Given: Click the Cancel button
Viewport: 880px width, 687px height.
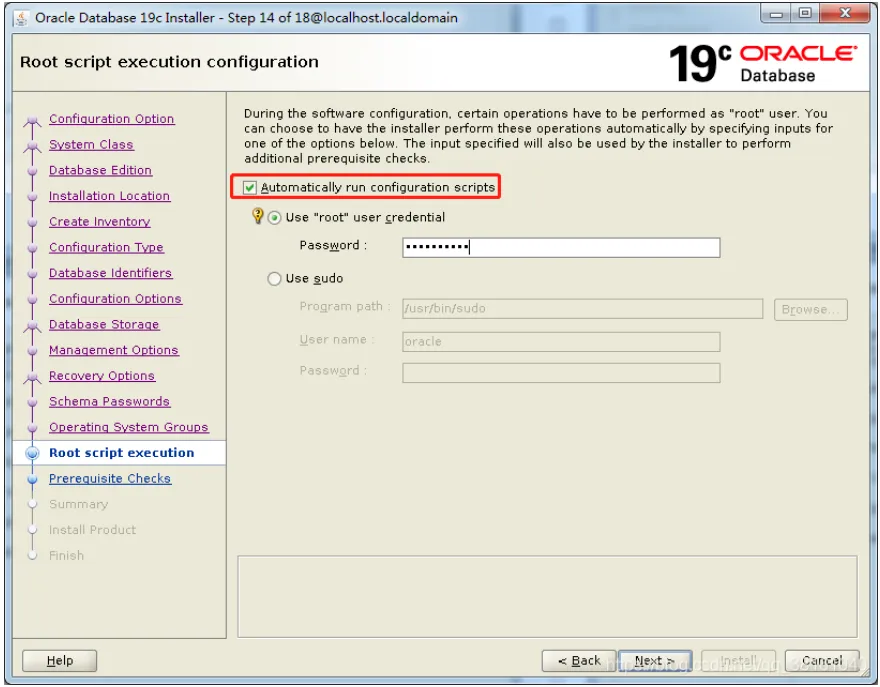Looking at the screenshot, I should [x=822, y=661].
